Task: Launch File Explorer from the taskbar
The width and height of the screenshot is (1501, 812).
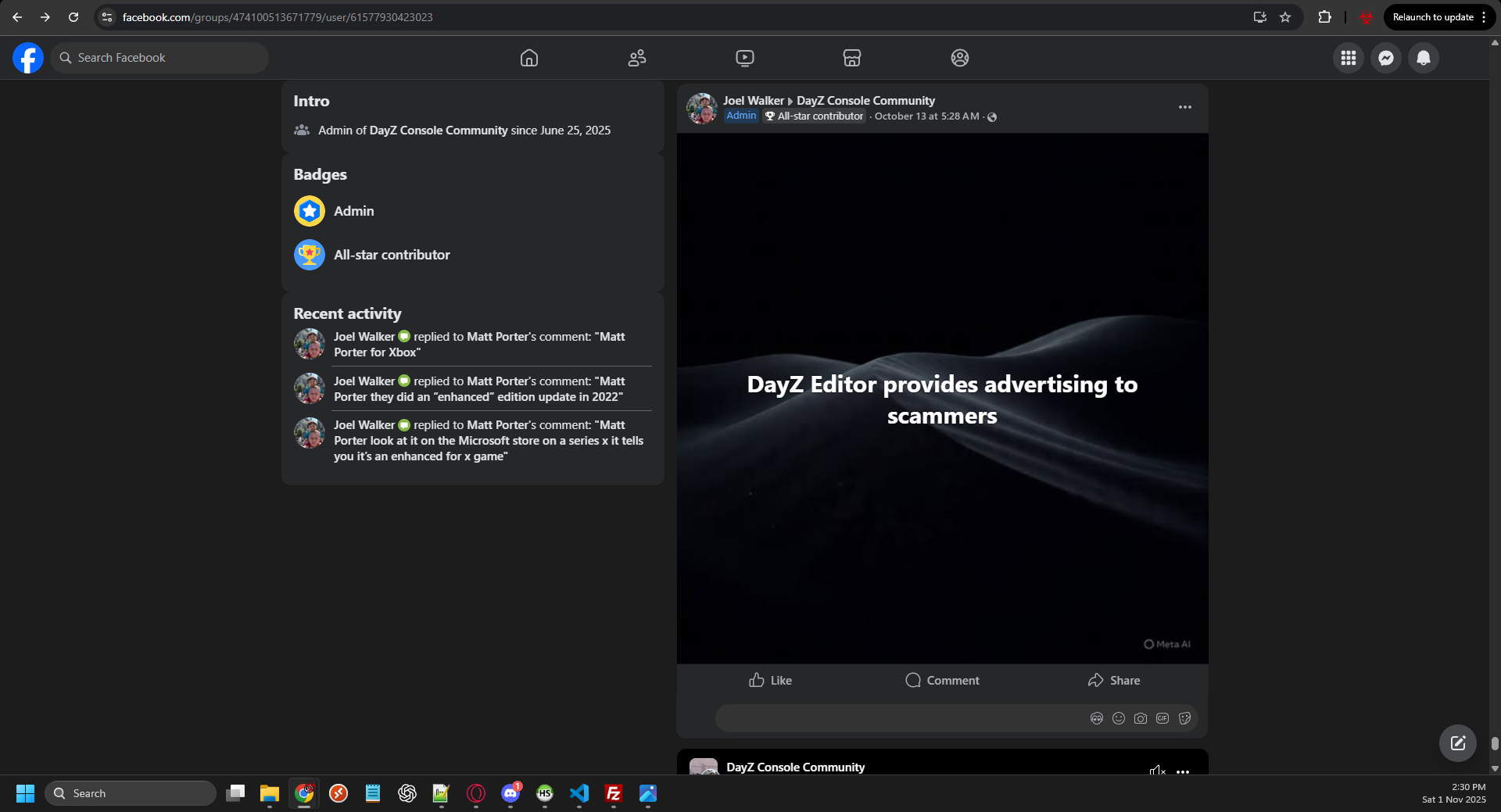Action: click(x=270, y=793)
